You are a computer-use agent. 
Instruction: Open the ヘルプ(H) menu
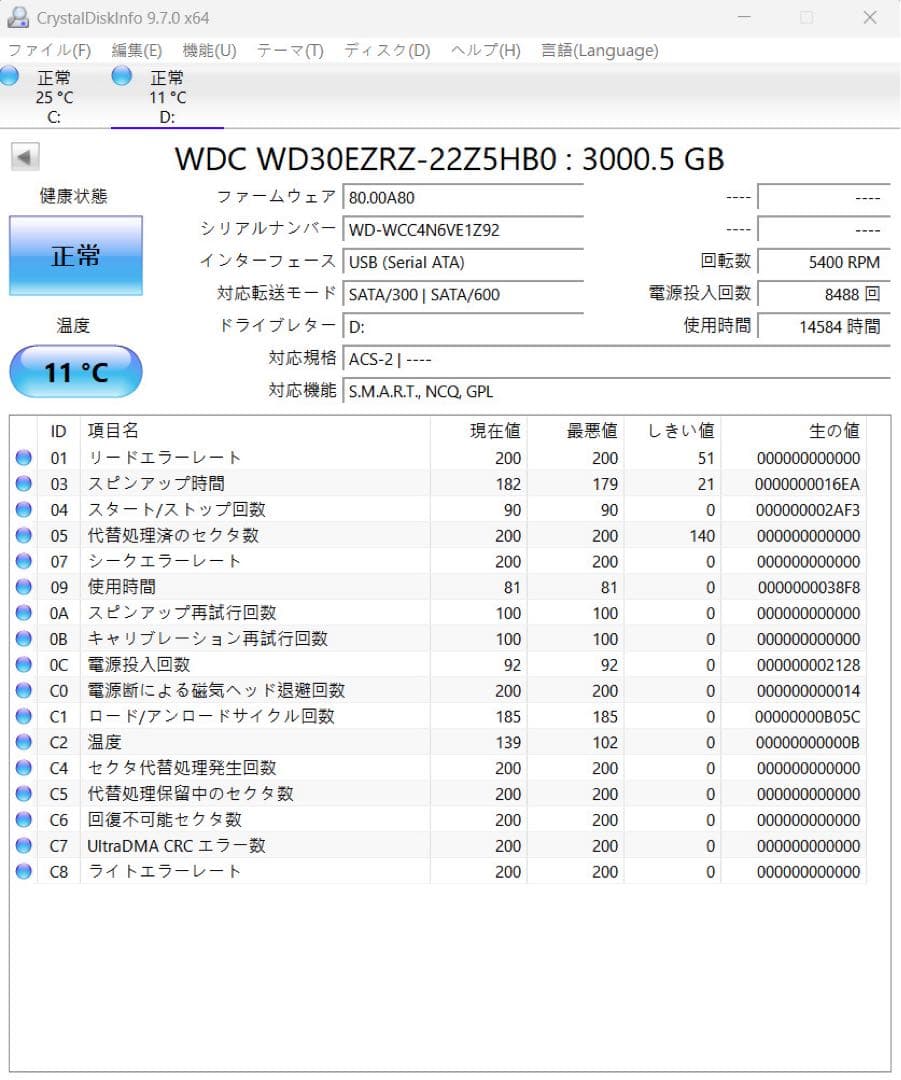pos(486,50)
